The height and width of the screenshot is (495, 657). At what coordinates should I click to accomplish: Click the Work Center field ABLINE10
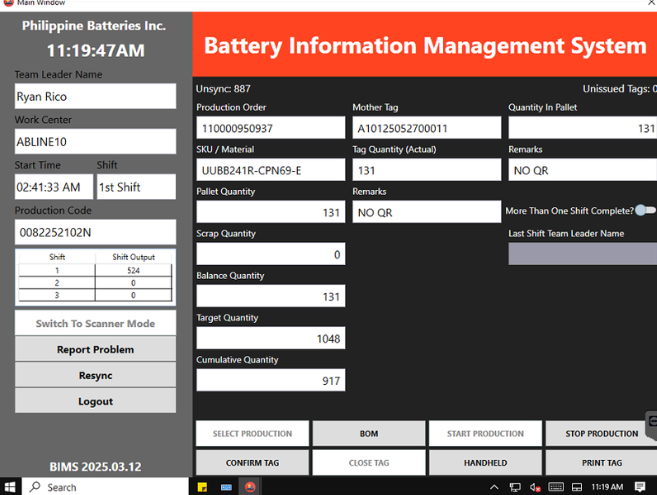pyautogui.click(x=96, y=141)
